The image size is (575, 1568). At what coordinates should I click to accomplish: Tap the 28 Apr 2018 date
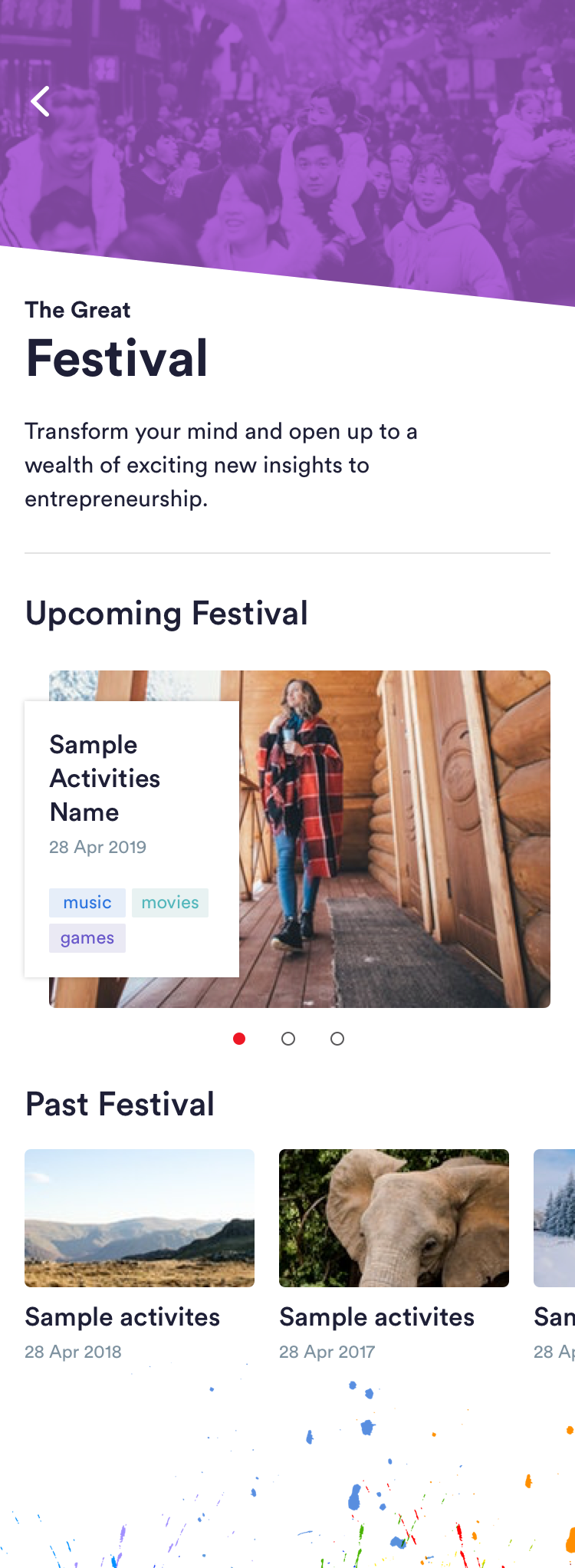(x=74, y=1352)
